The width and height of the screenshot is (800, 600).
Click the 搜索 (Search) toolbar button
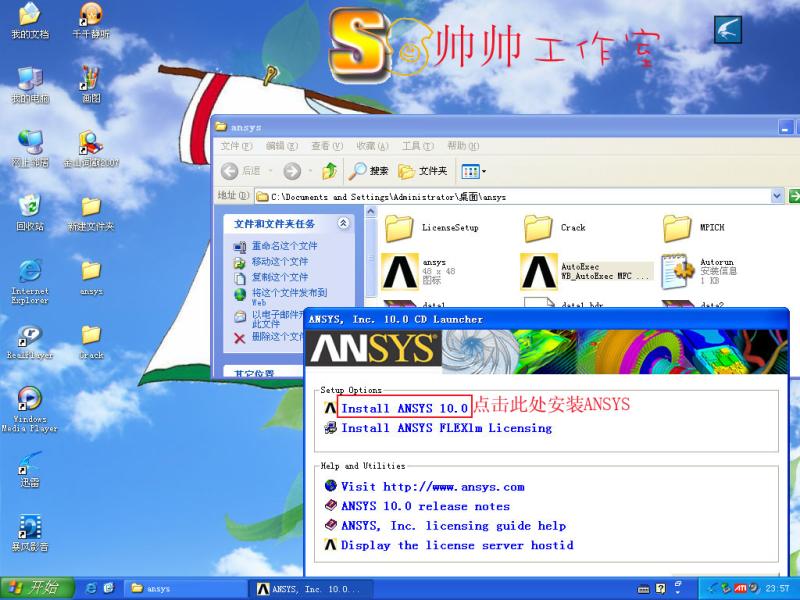click(368, 171)
